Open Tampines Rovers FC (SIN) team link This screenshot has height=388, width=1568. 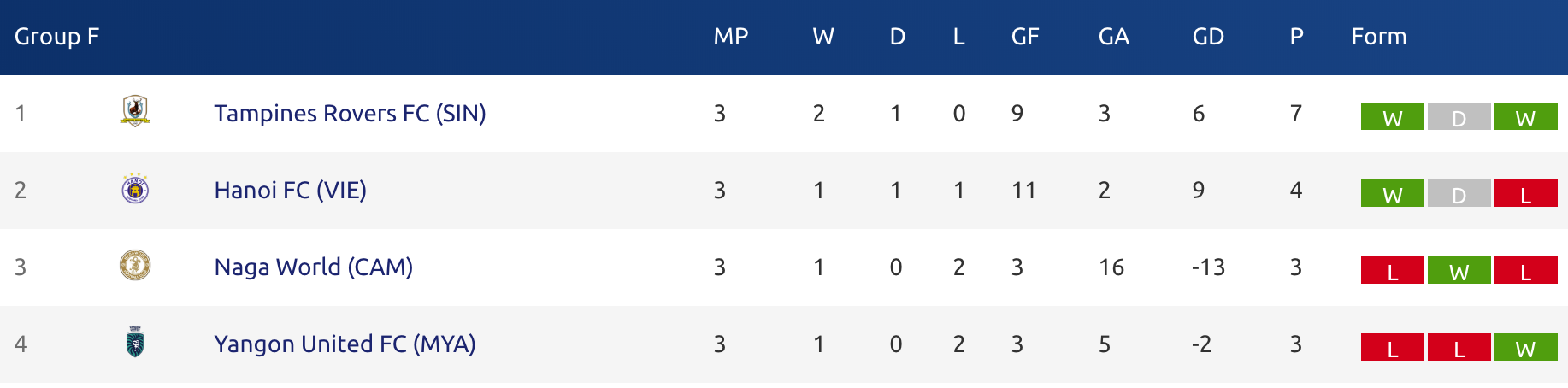pyautogui.click(x=350, y=113)
